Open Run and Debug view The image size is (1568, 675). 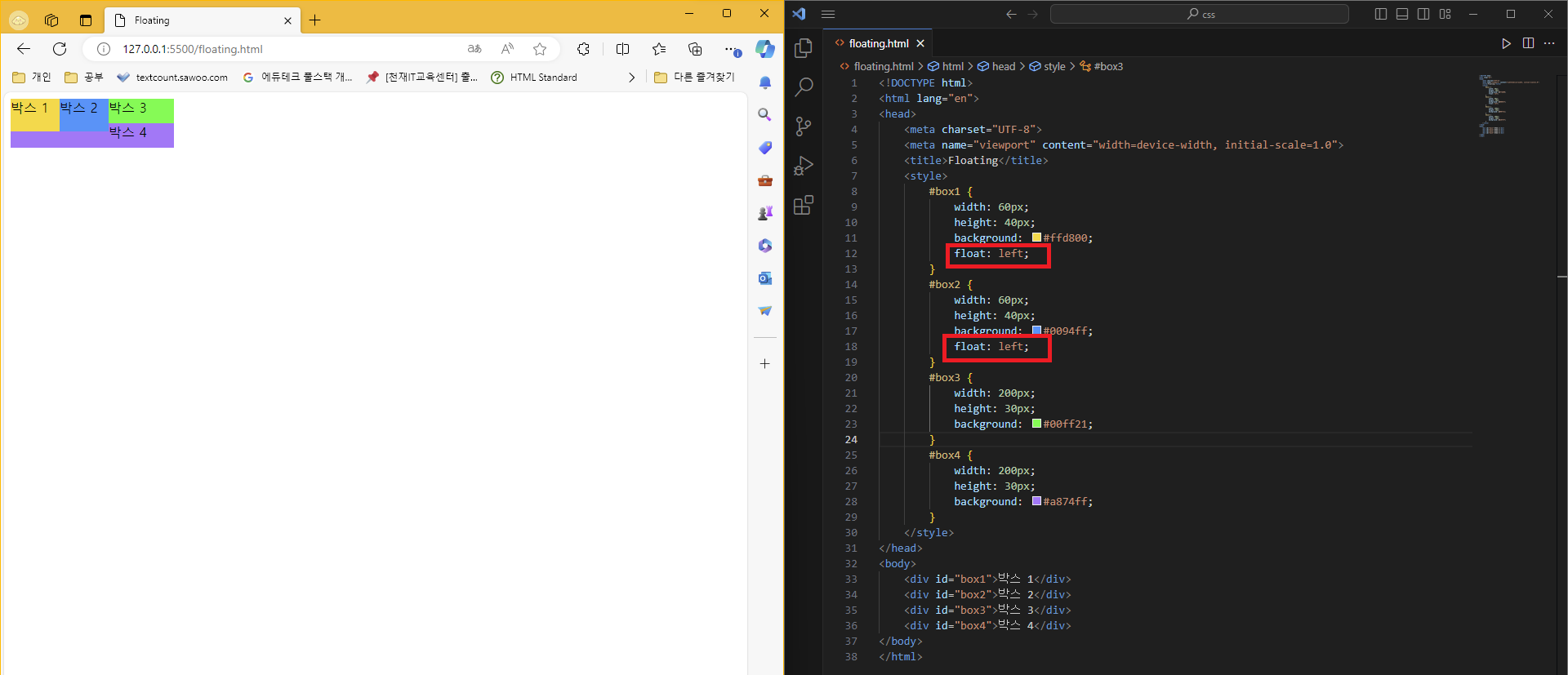[804, 165]
